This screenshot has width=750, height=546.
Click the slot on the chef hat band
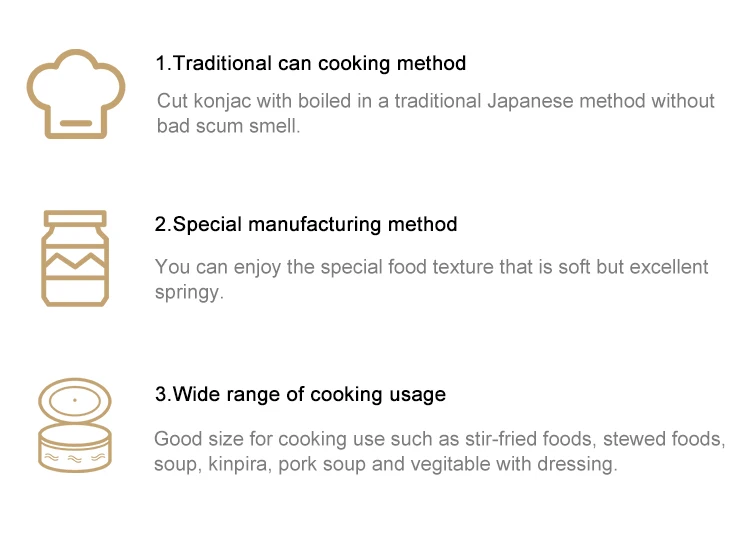click(x=75, y=121)
